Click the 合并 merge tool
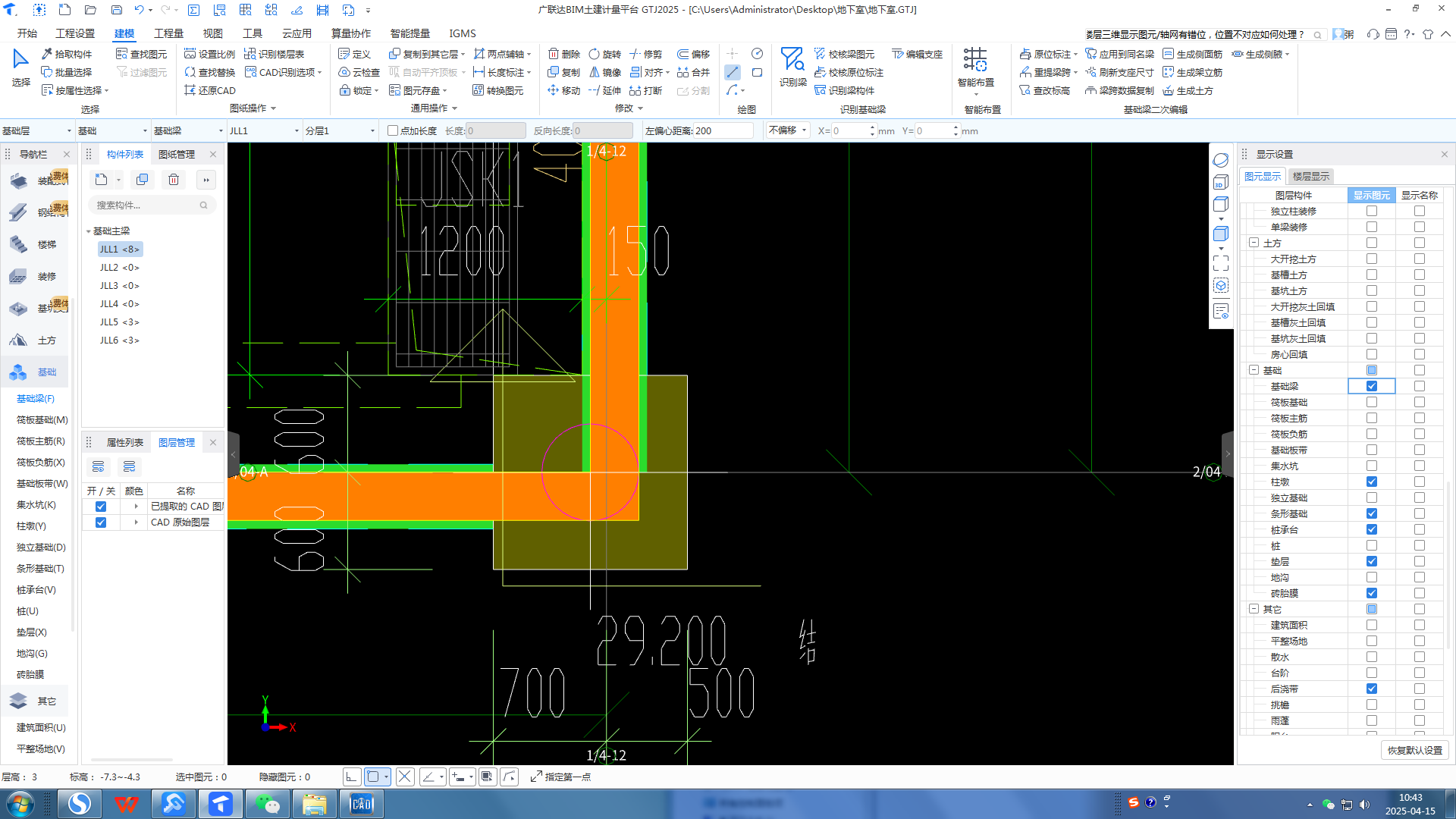 (x=693, y=72)
